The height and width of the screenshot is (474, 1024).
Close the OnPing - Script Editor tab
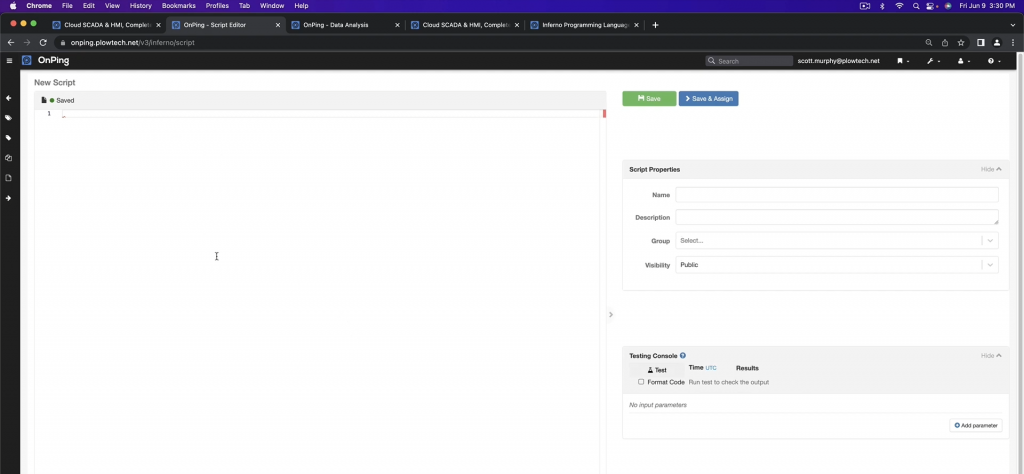tap(278, 25)
